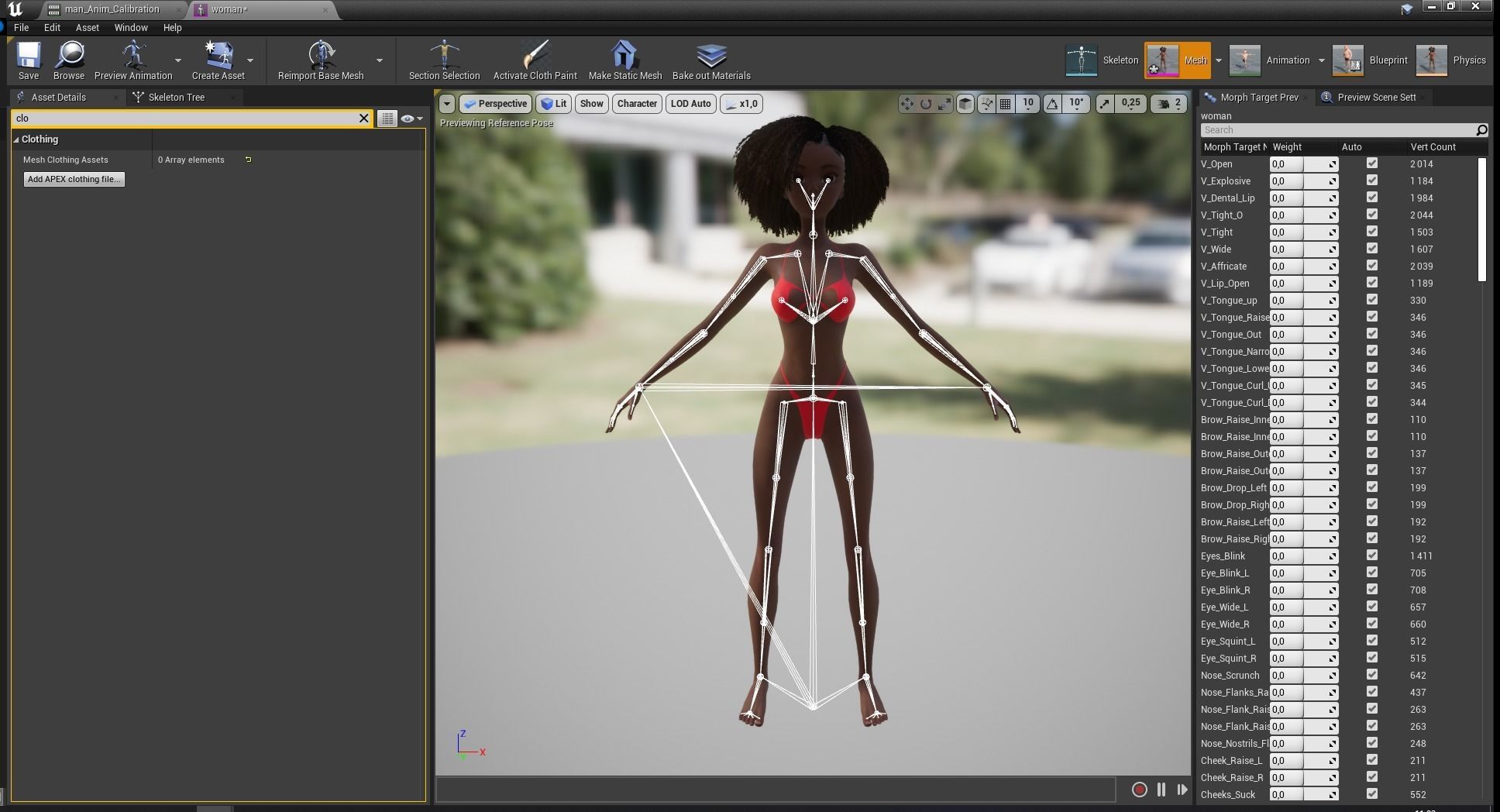Open the Edit menu

tap(52, 28)
